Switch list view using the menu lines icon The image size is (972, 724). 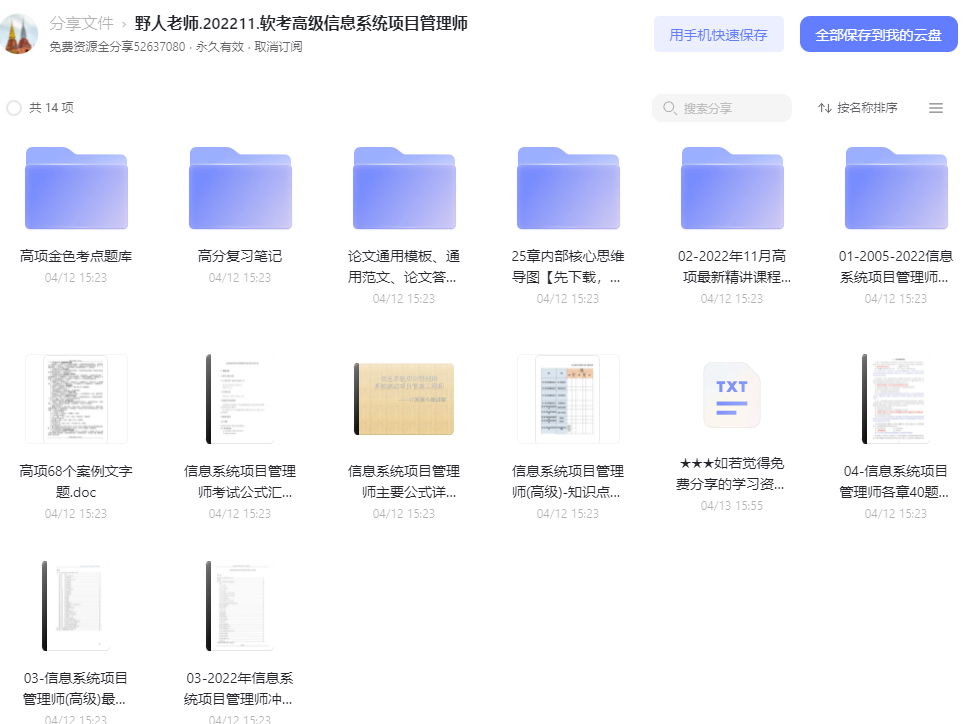936,108
